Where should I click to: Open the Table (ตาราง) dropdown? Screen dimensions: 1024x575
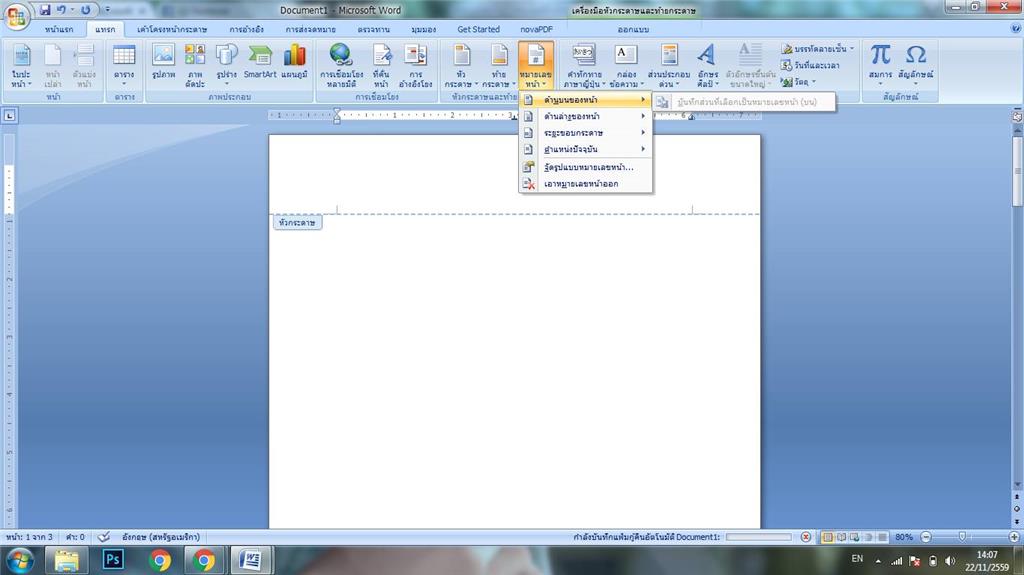(x=124, y=66)
